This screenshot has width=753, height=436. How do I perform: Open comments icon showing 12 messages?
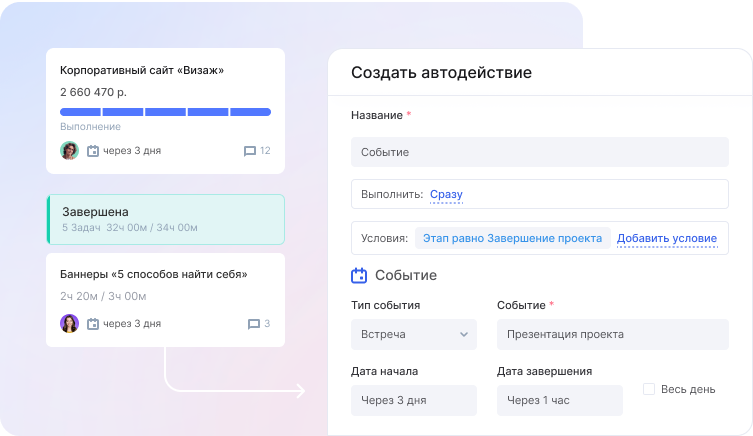point(250,151)
